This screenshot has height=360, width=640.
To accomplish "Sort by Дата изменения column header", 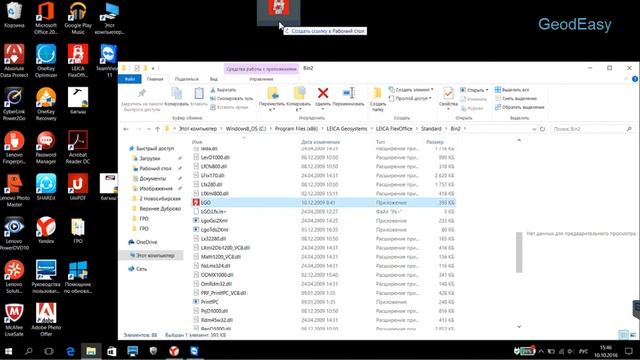I will (x=320, y=142).
